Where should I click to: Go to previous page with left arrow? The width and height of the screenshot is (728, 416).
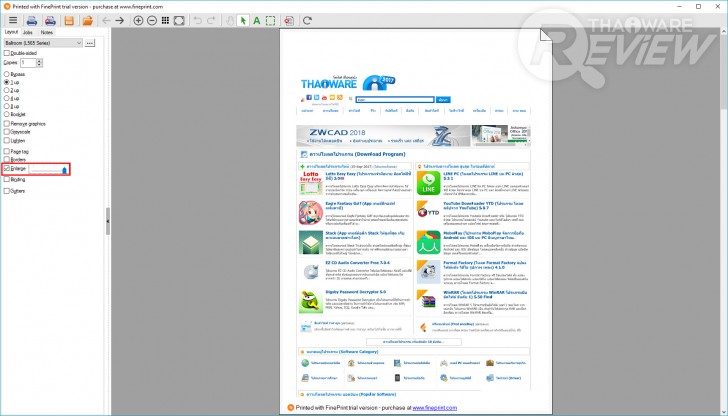coord(106,20)
